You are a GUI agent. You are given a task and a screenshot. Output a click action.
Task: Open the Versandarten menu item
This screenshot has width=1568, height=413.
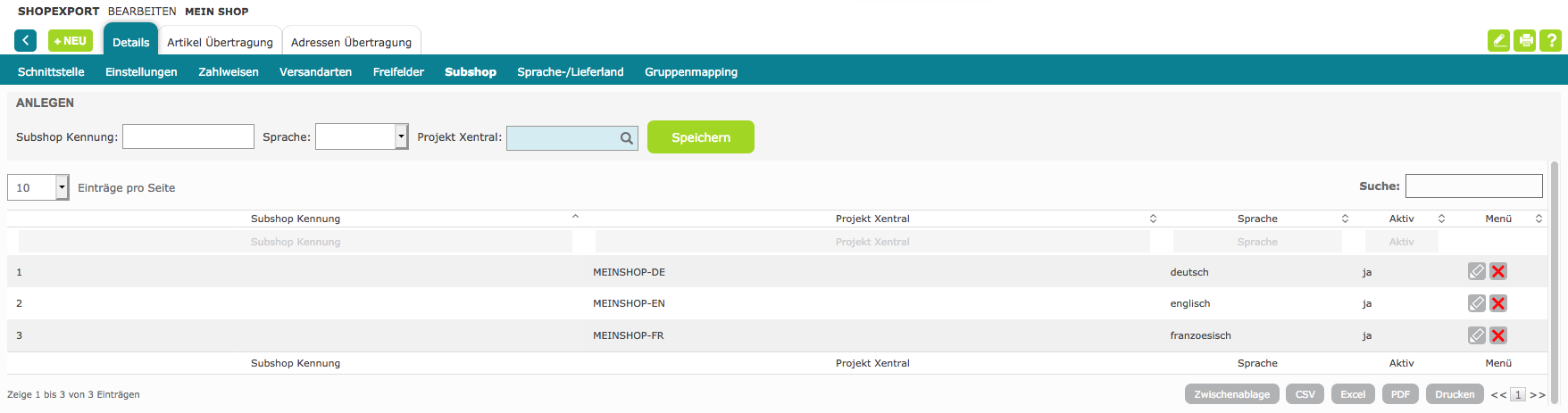(x=315, y=72)
